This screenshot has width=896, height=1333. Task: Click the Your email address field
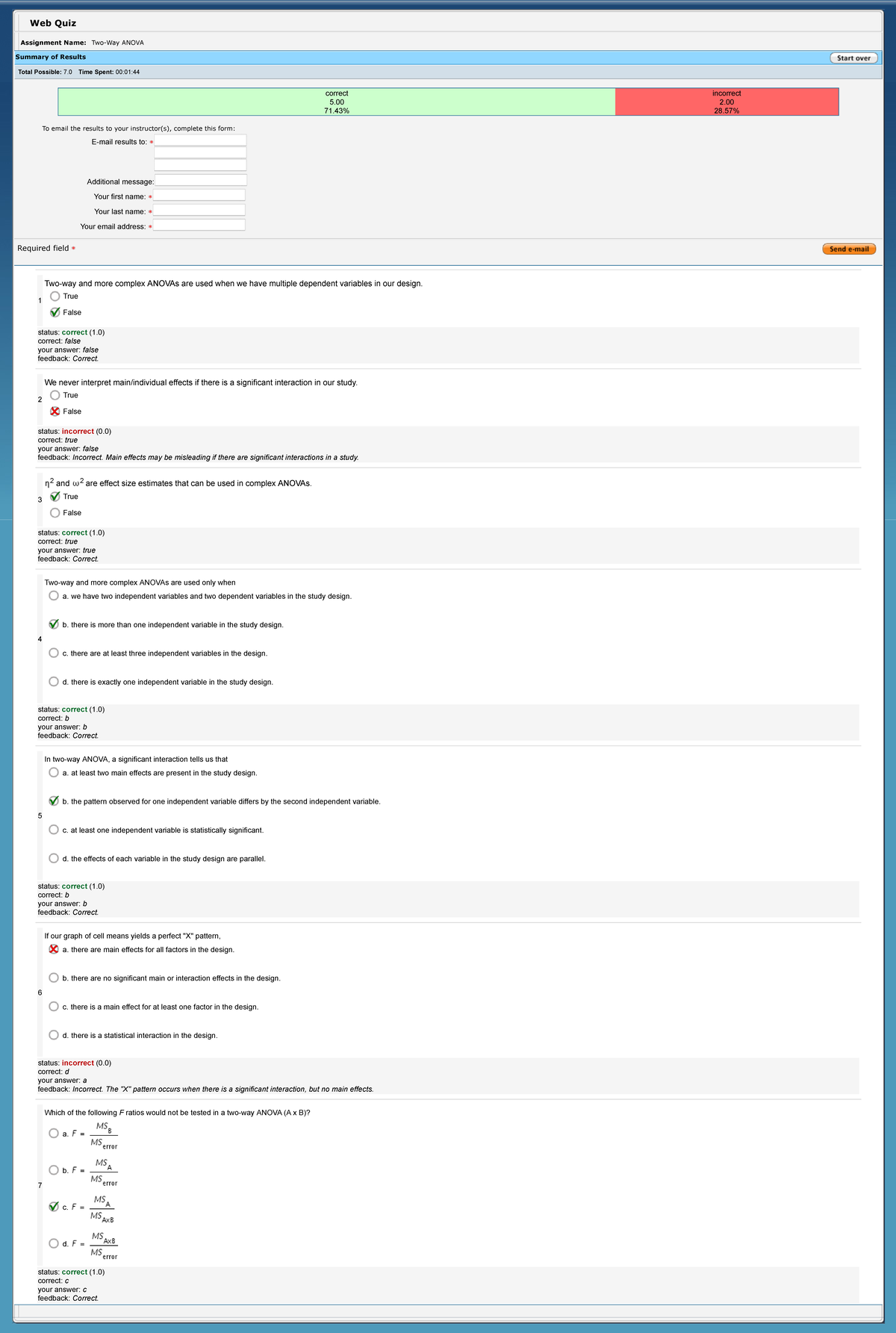pyautogui.click(x=199, y=226)
